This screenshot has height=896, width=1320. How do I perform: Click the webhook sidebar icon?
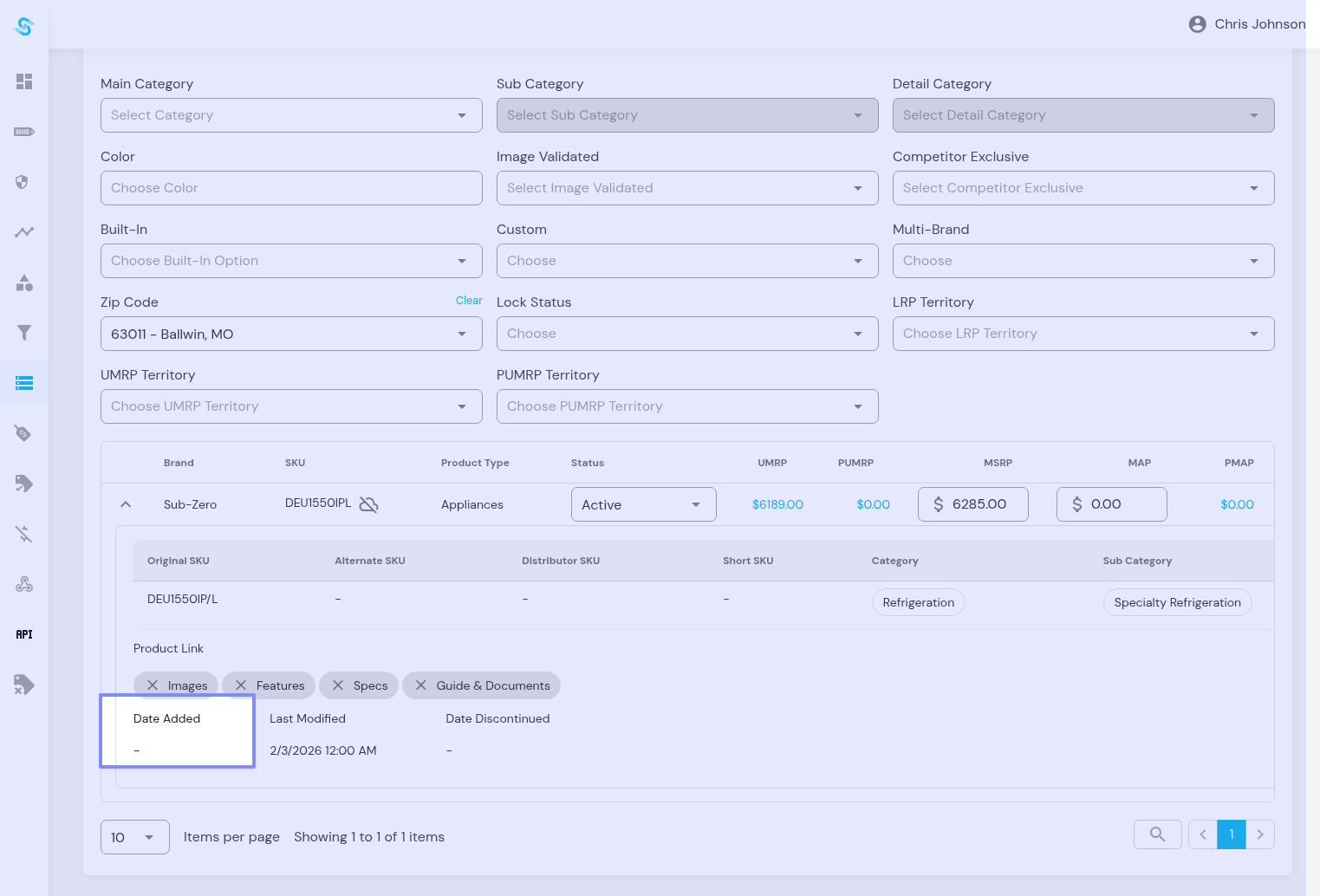tap(24, 584)
